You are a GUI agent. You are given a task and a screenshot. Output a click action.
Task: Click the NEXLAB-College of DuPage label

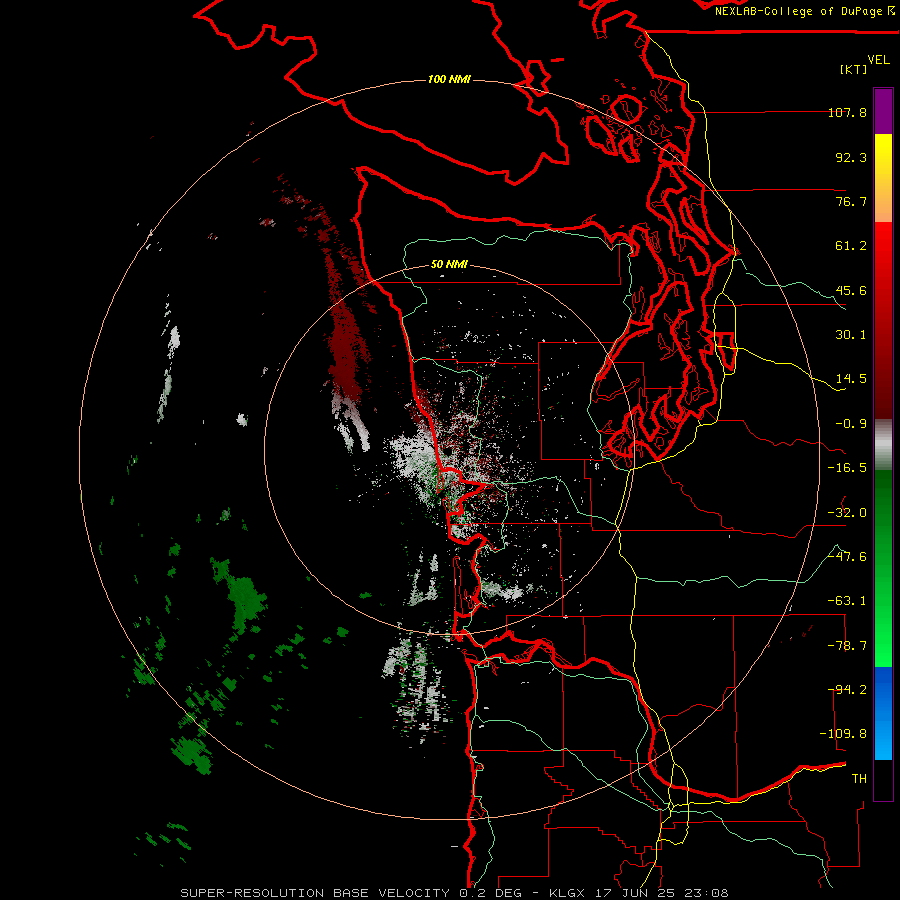click(x=804, y=11)
